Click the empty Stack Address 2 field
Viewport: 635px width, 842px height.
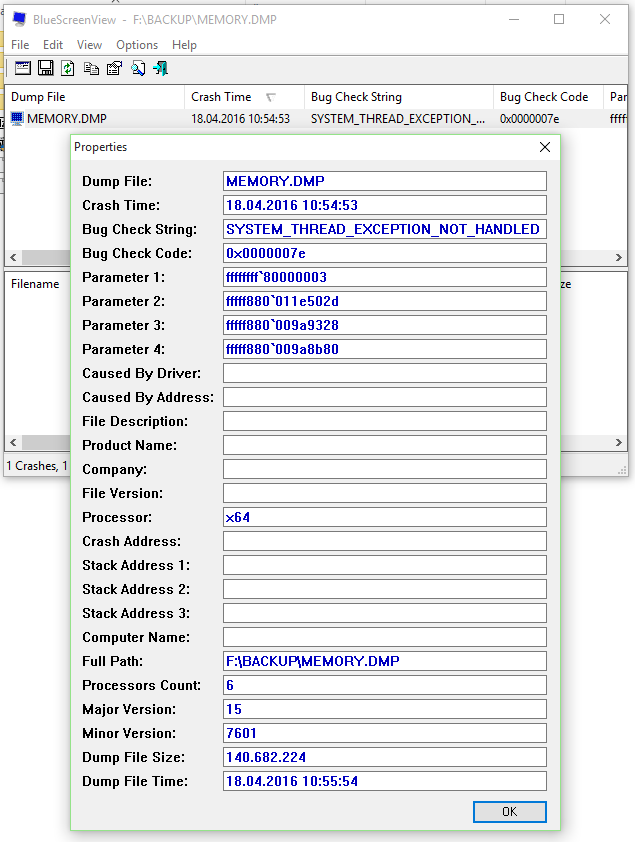pos(385,589)
